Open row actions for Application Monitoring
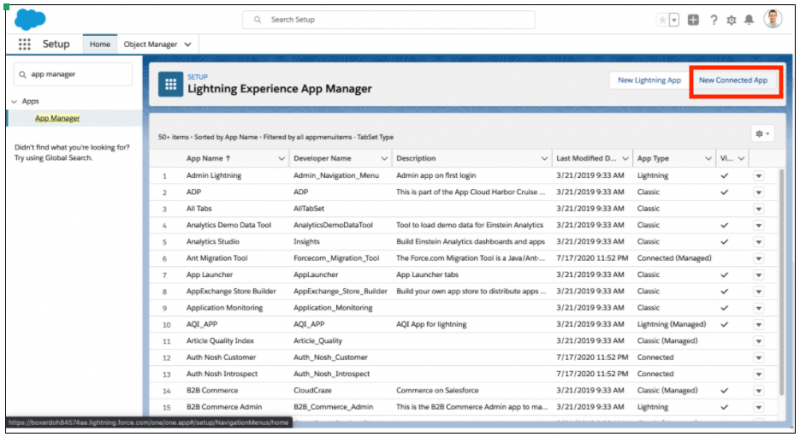This screenshot has height=437, width=800. 759,308
